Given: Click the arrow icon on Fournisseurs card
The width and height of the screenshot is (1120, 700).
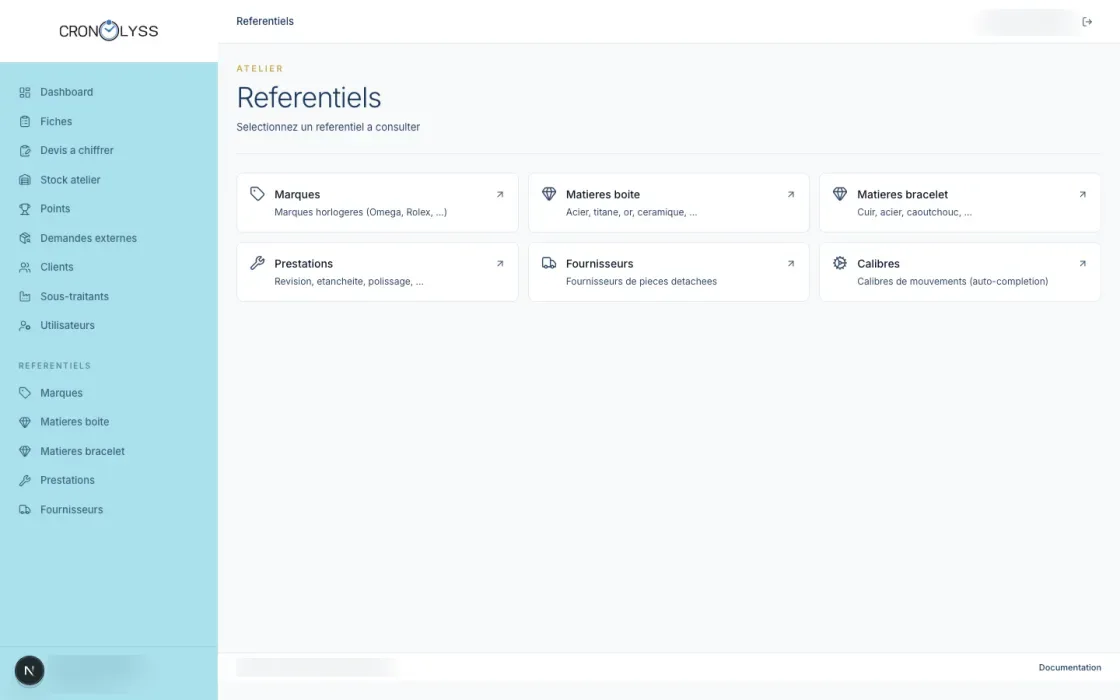Looking at the screenshot, I should point(791,264).
